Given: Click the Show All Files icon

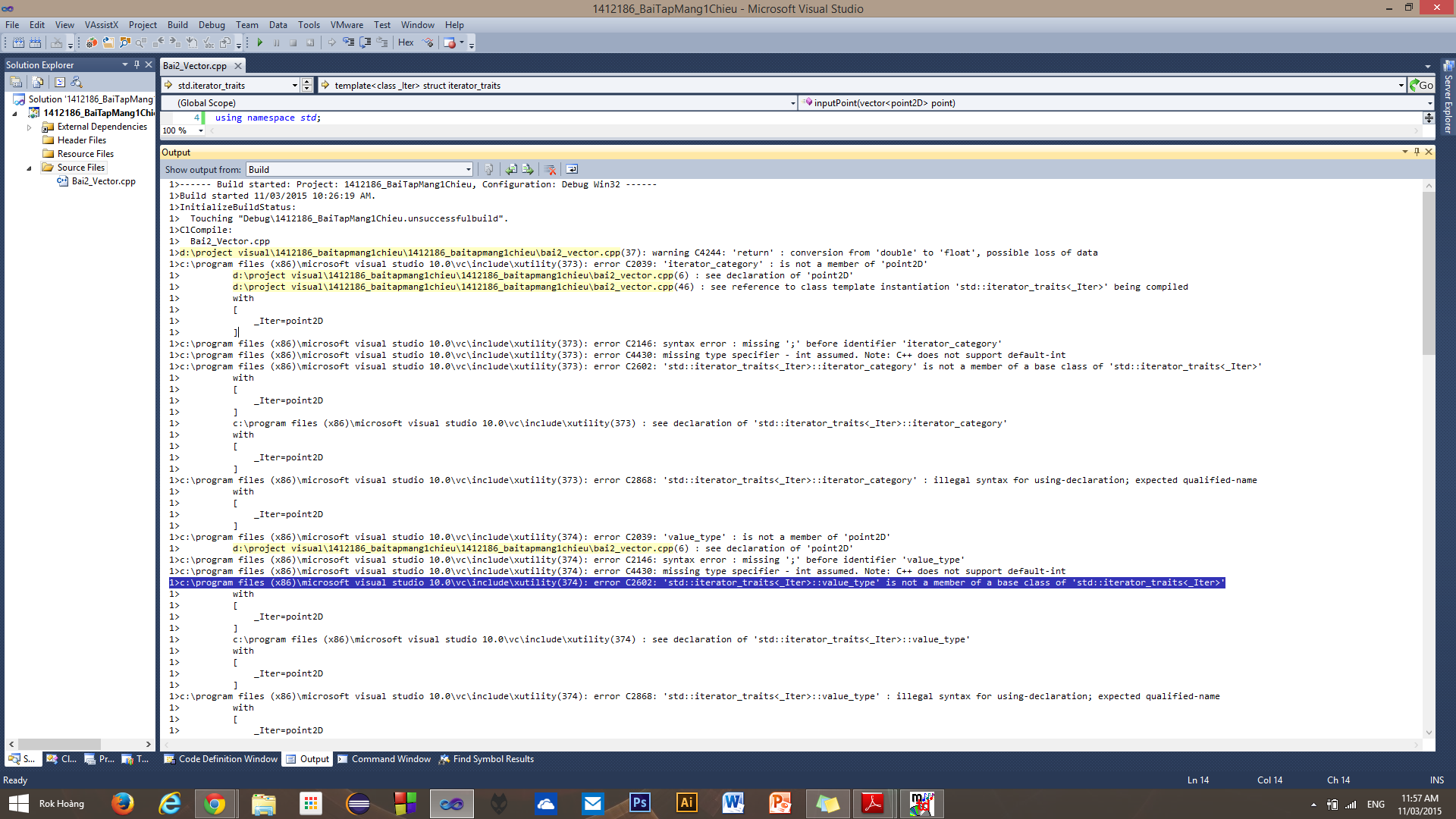Looking at the screenshot, I should click(37, 82).
